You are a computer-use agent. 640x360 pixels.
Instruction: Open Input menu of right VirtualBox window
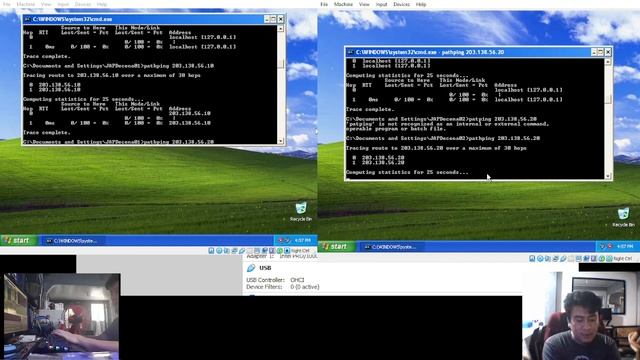pos(381,4)
